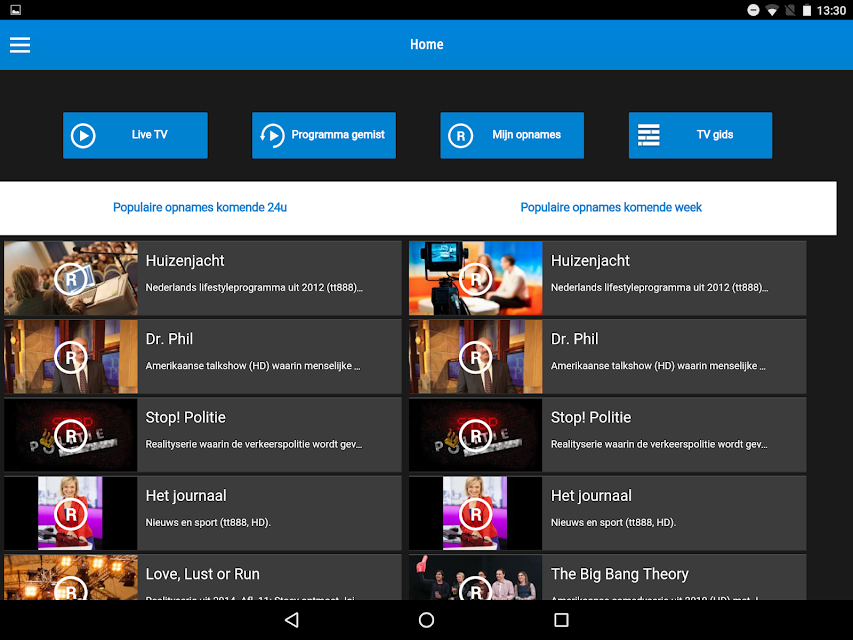Image resolution: width=853 pixels, height=640 pixels.
Task: Record Huizenjacht in the 24u column
Action: click(x=71, y=279)
